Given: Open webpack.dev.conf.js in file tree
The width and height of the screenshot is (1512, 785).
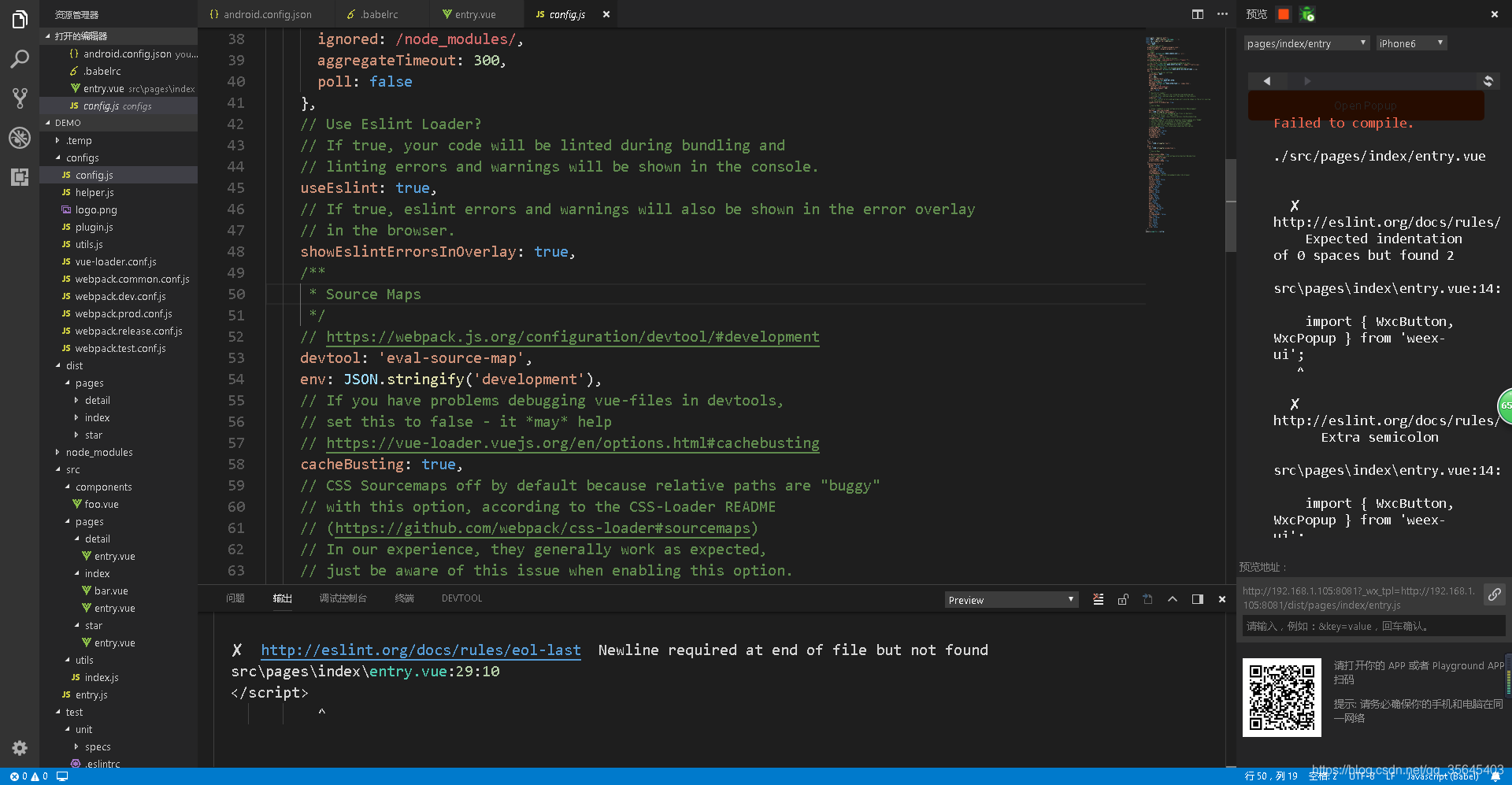Looking at the screenshot, I should 120,296.
